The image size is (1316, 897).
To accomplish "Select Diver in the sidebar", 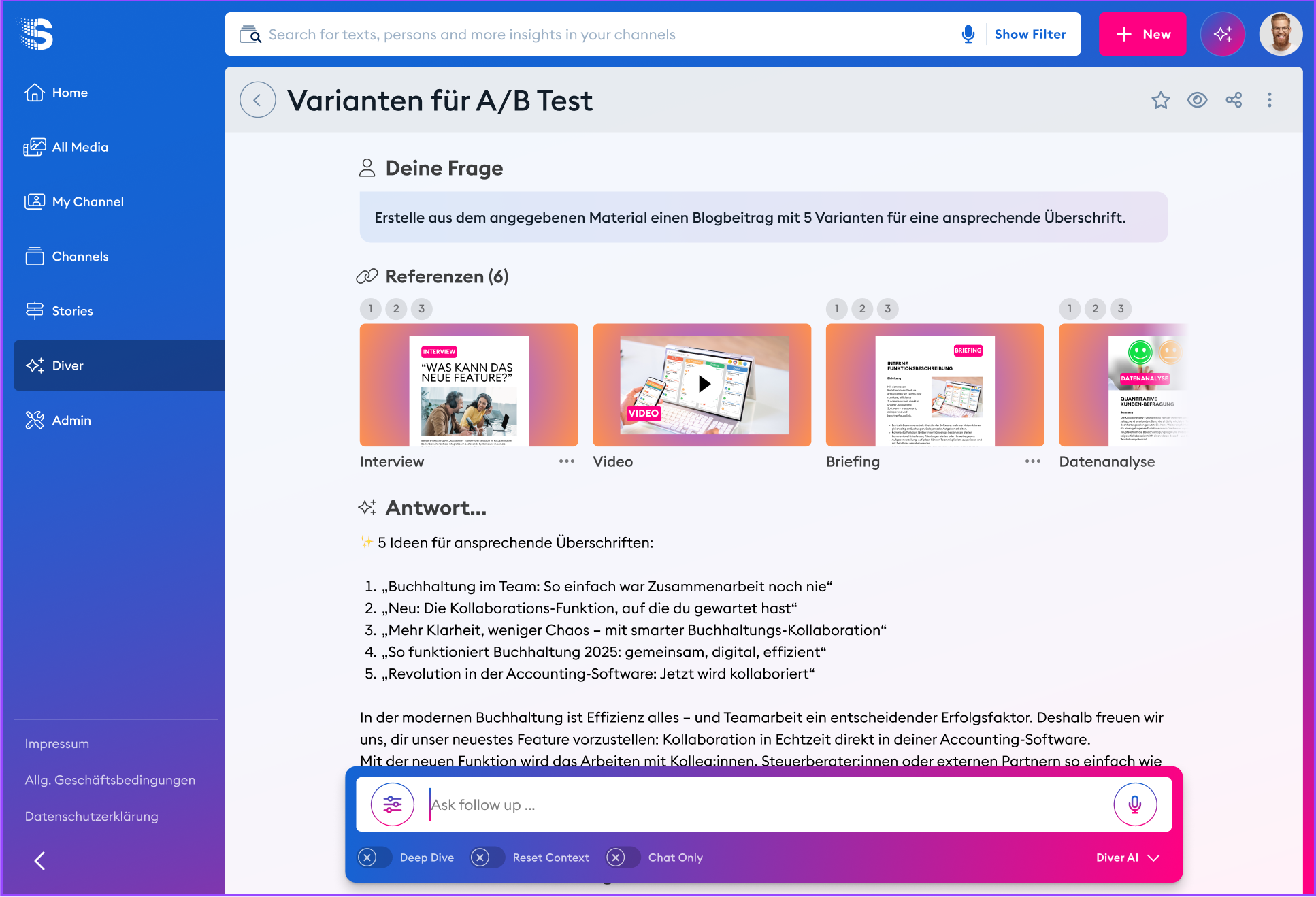I will tap(119, 365).
